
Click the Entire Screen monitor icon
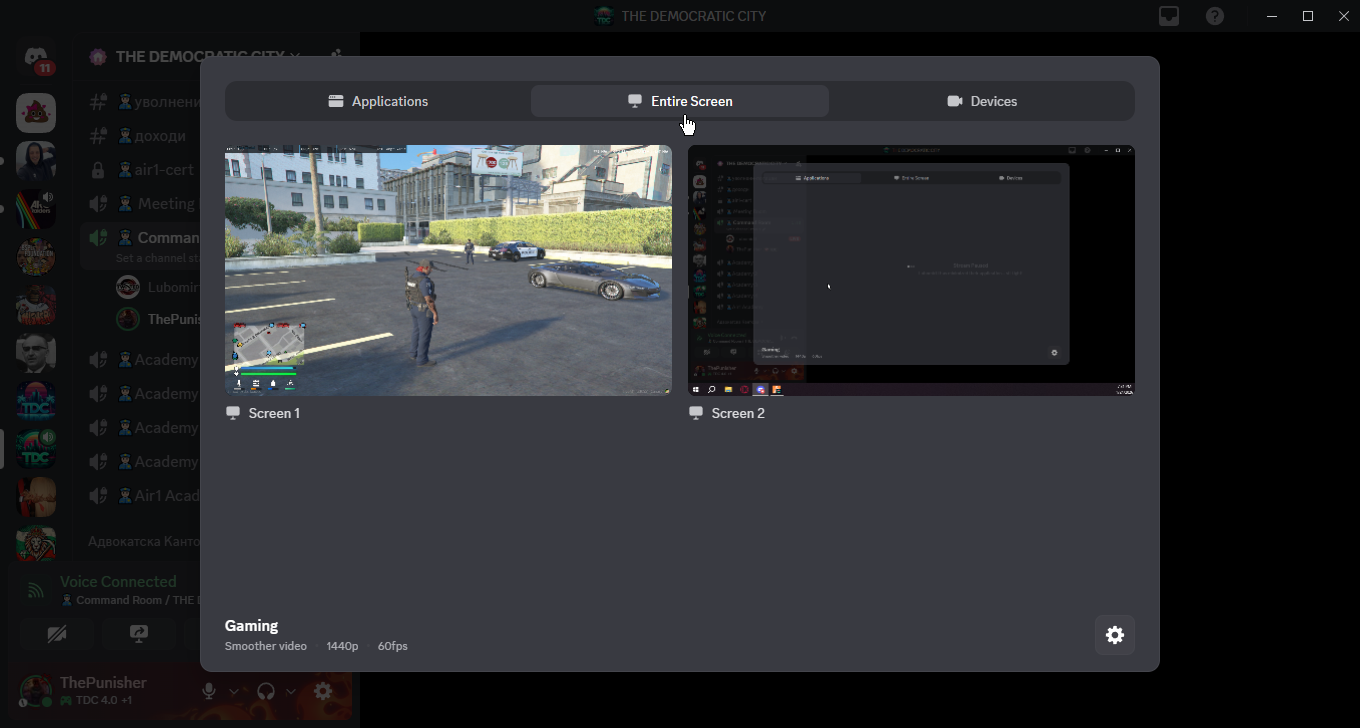[634, 101]
